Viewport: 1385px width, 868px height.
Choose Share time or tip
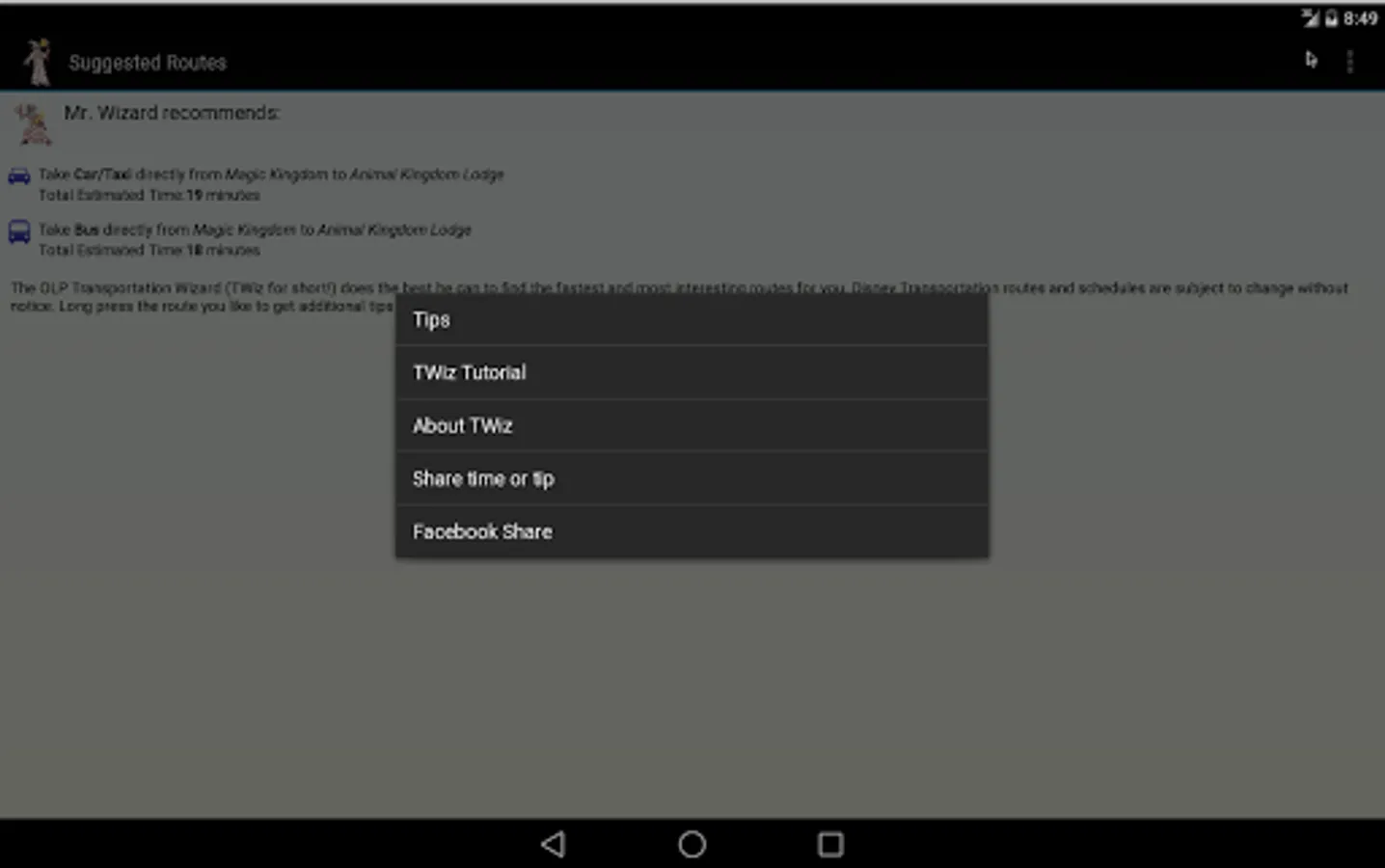click(692, 479)
